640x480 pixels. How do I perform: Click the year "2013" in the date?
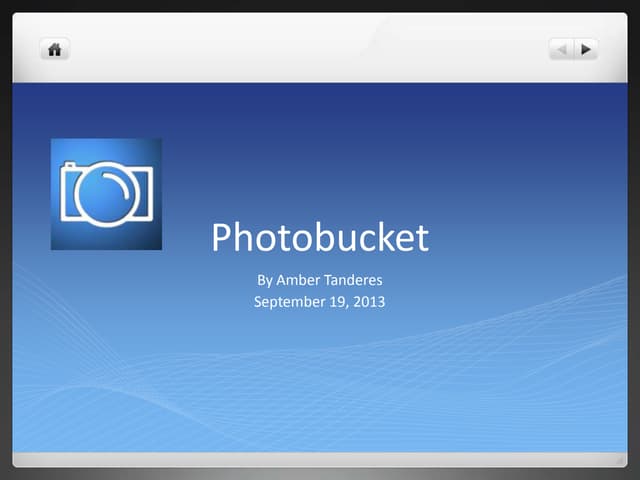[366, 300]
